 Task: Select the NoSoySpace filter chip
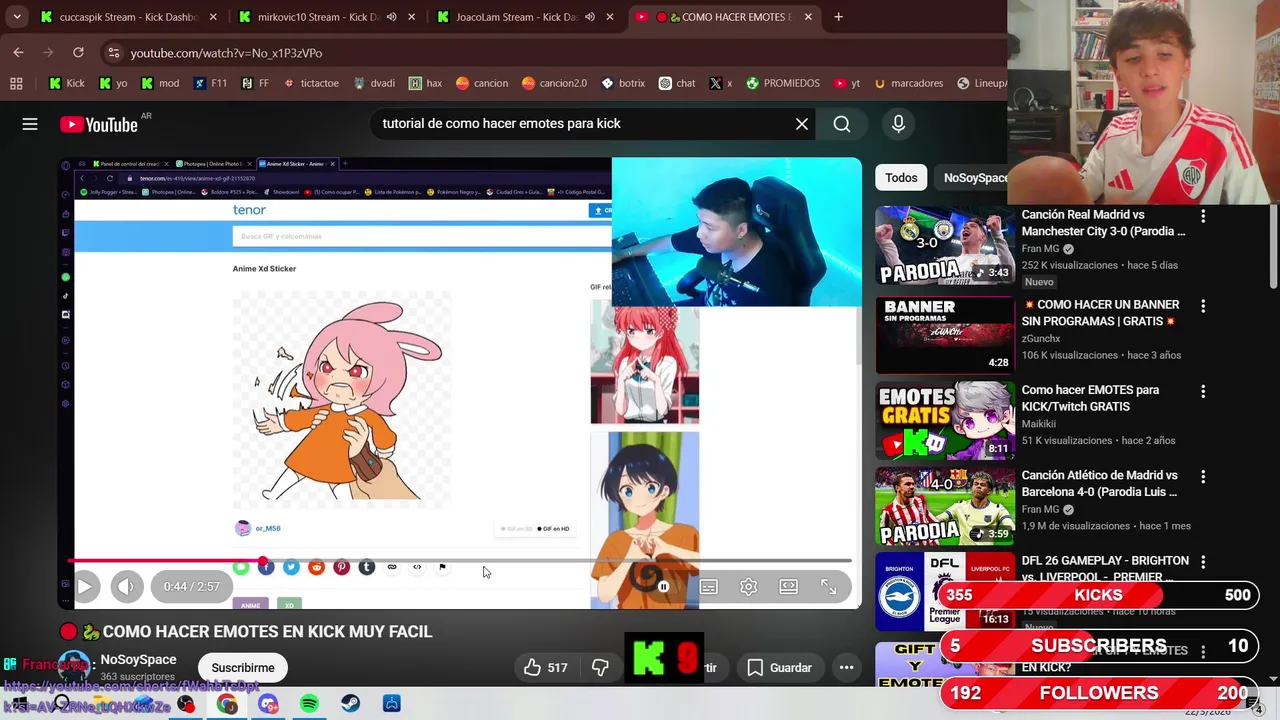[x=975, y=178]
